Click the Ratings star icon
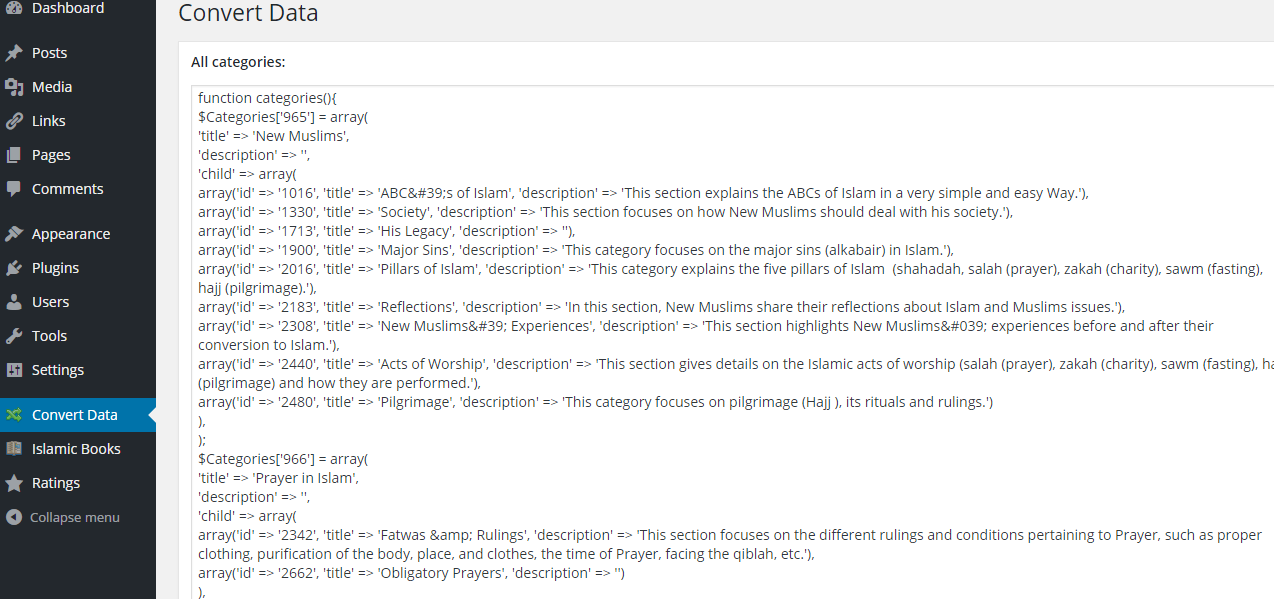The height and width of the screenshot is (599, 1274). pyautogui.click(x=14, y=483)
